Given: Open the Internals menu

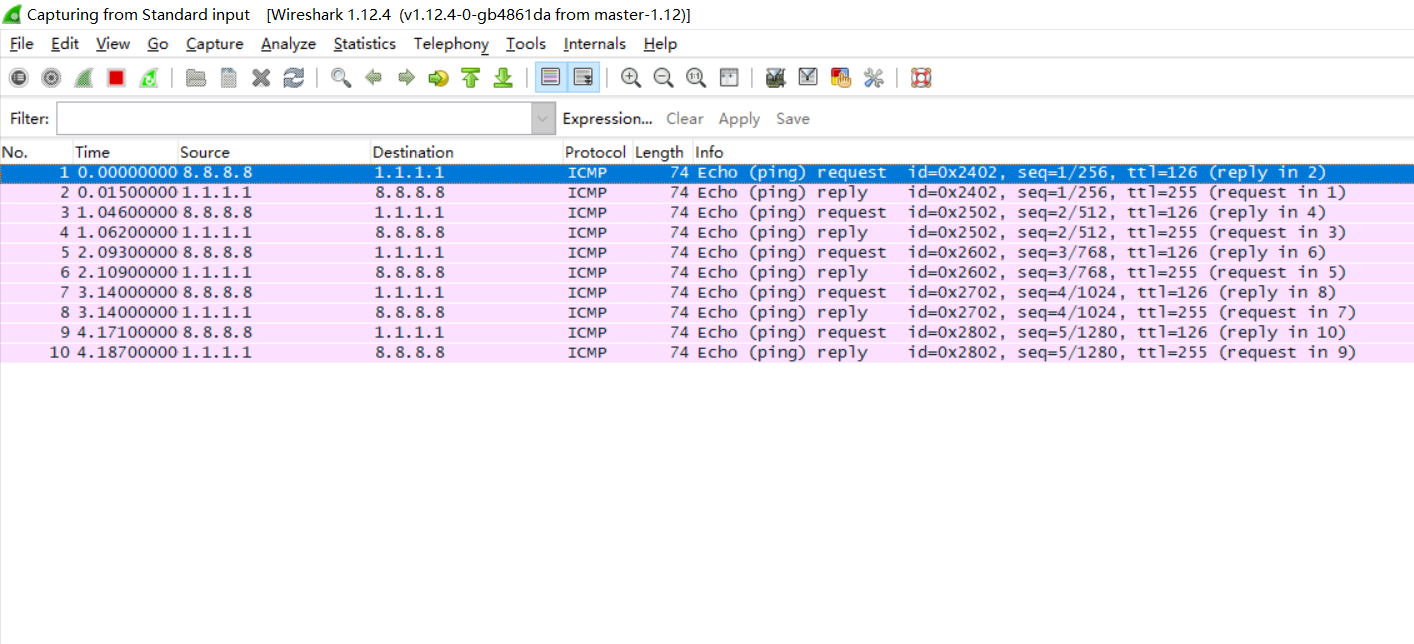Looking at the screenshot, I should 595,44.
